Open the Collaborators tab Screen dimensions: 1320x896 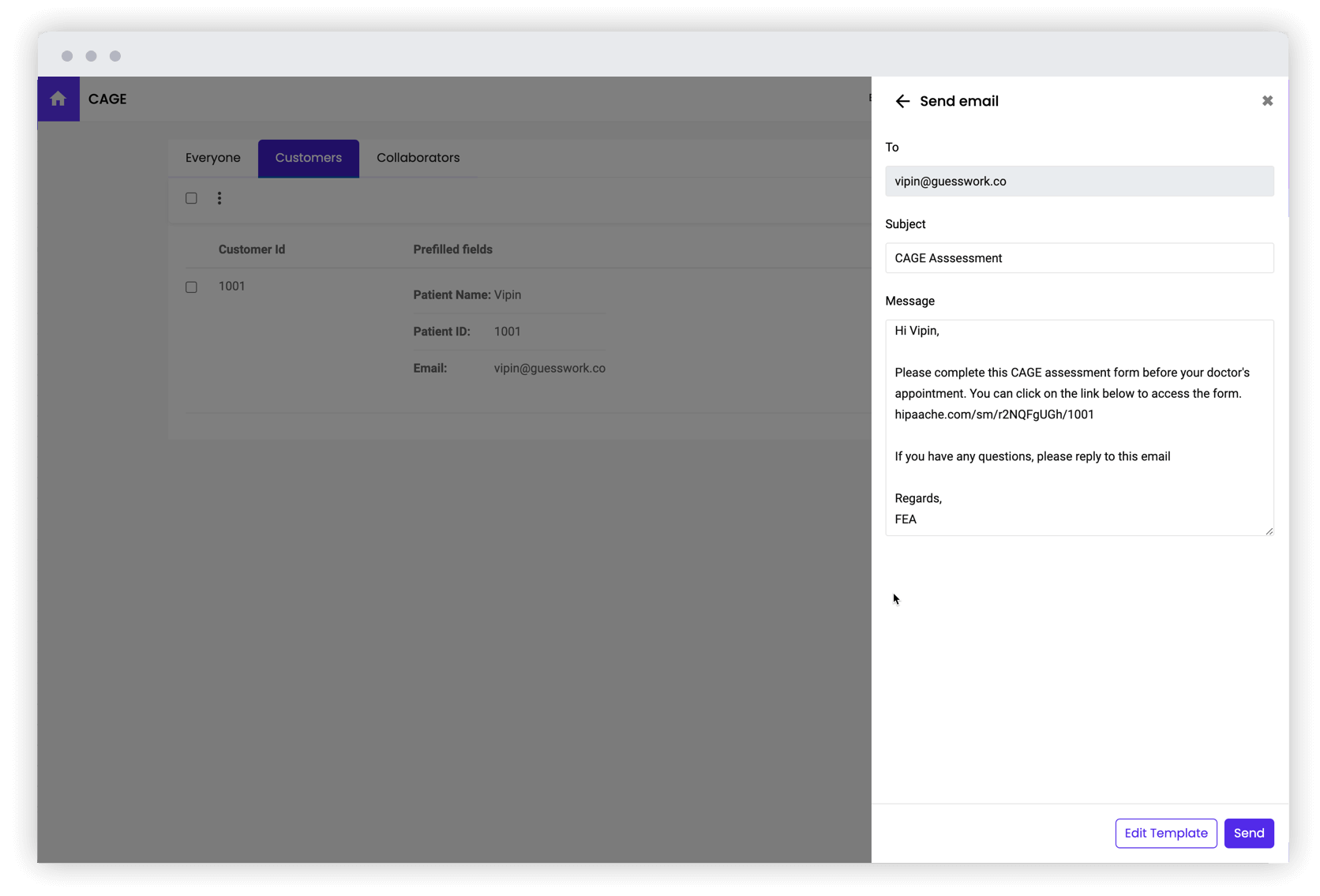tap(418, 158)
